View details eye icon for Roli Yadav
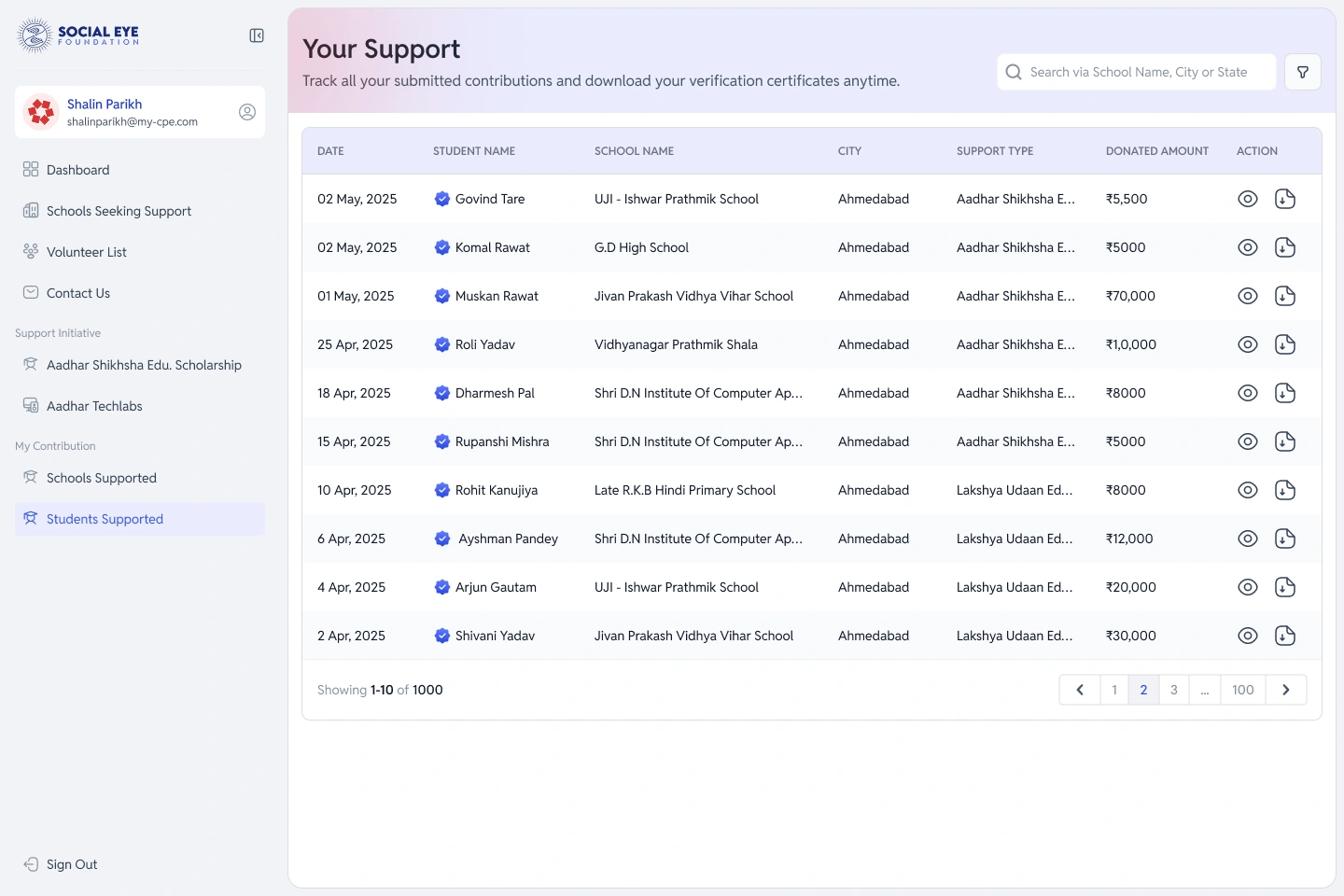This screenshot has height=896, width=1344. (1248, 344)
